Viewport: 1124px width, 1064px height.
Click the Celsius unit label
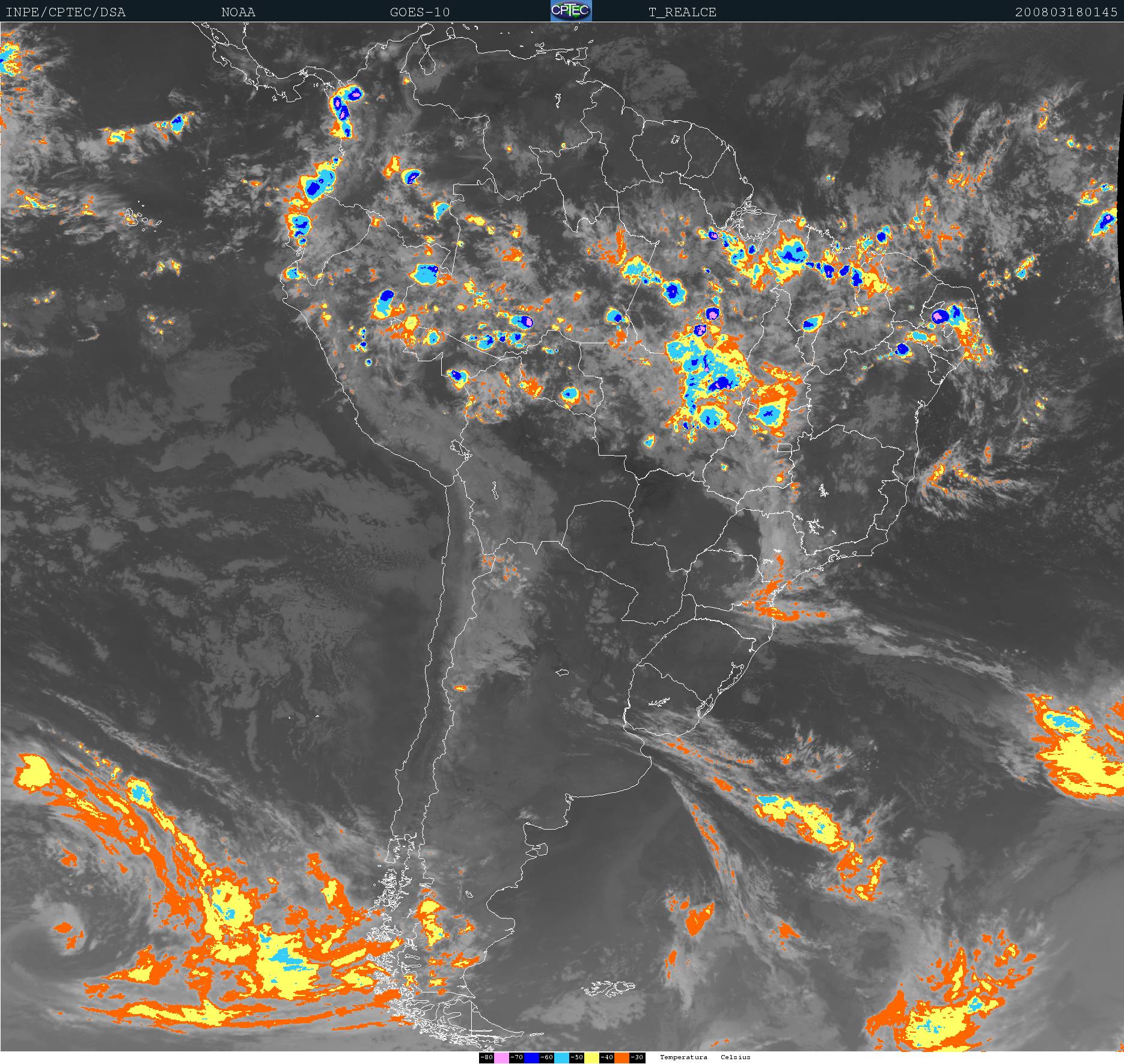(736, 1057)
